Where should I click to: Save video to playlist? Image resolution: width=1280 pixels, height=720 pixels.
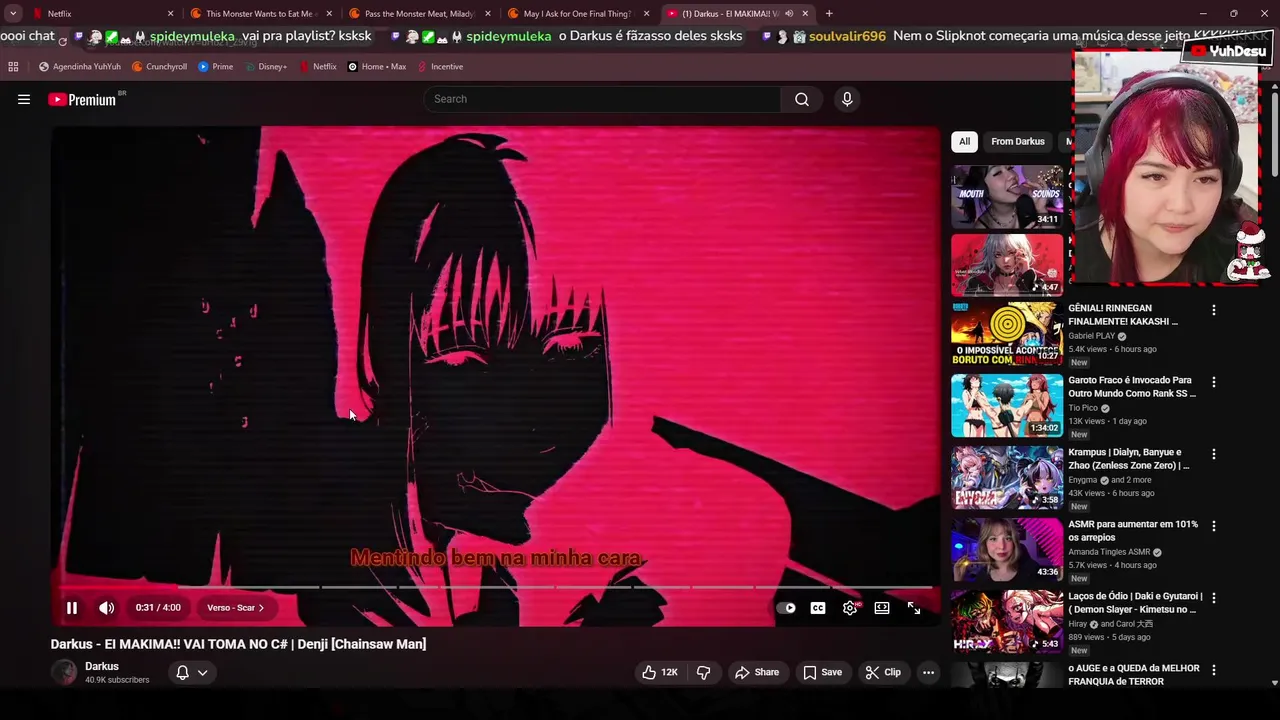822,672
